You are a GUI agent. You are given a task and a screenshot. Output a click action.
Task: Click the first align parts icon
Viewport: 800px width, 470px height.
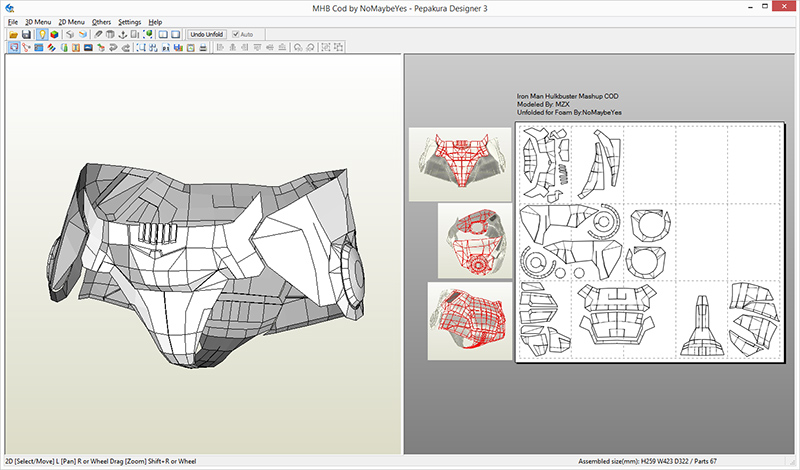(x=220, y=47)
